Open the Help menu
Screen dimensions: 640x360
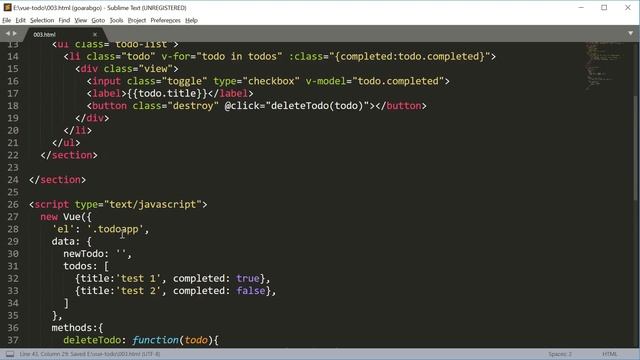[x=191, y=20]
